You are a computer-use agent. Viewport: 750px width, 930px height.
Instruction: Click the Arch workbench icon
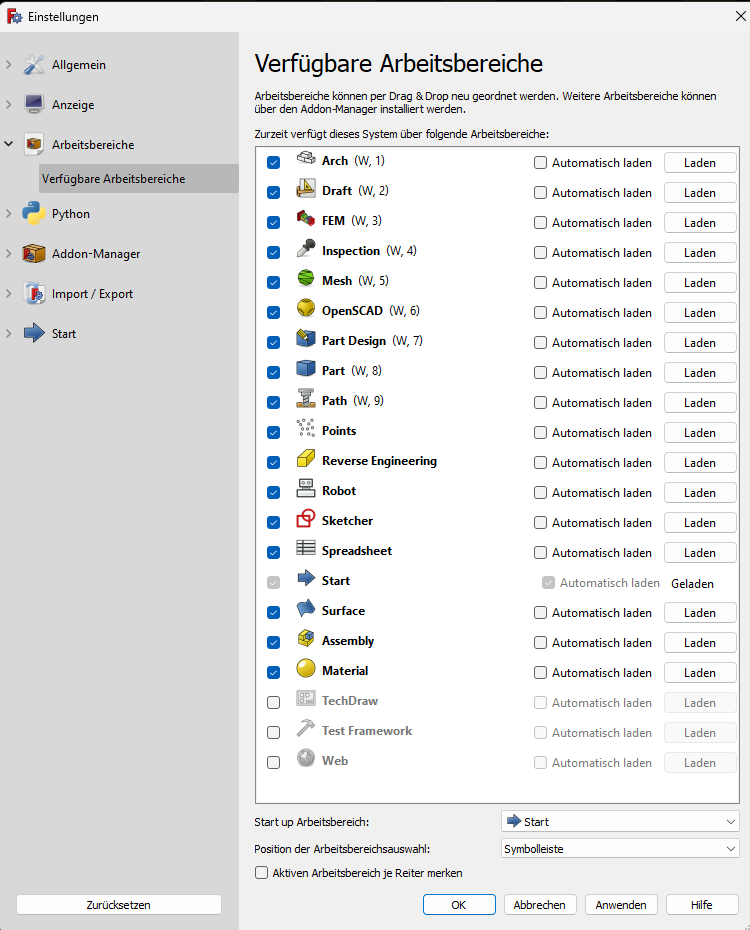pos(306,160)
